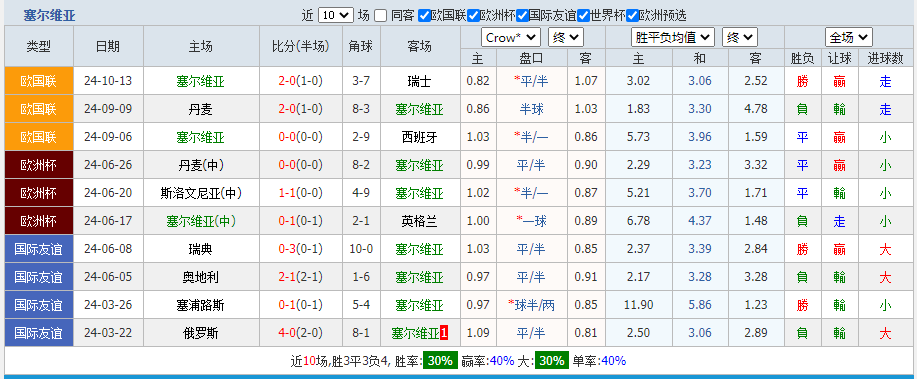Click the 走 handicap result on 24-06-17 row
917x379 pixels.
pos(840,221)
